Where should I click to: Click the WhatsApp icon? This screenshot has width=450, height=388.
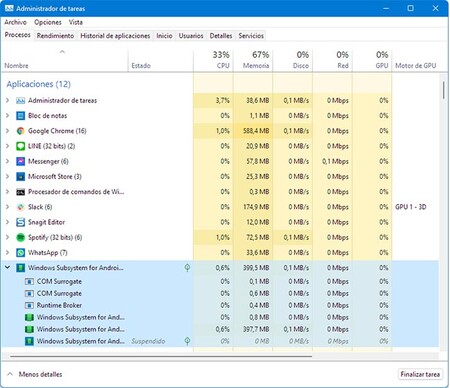click(21, 253)
